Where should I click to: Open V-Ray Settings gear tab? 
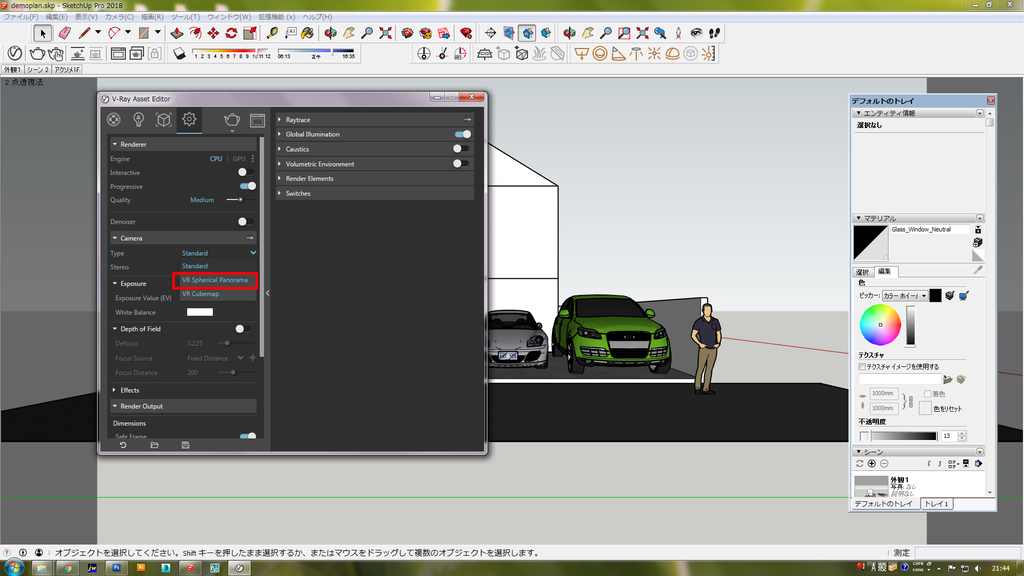point(188,120)
